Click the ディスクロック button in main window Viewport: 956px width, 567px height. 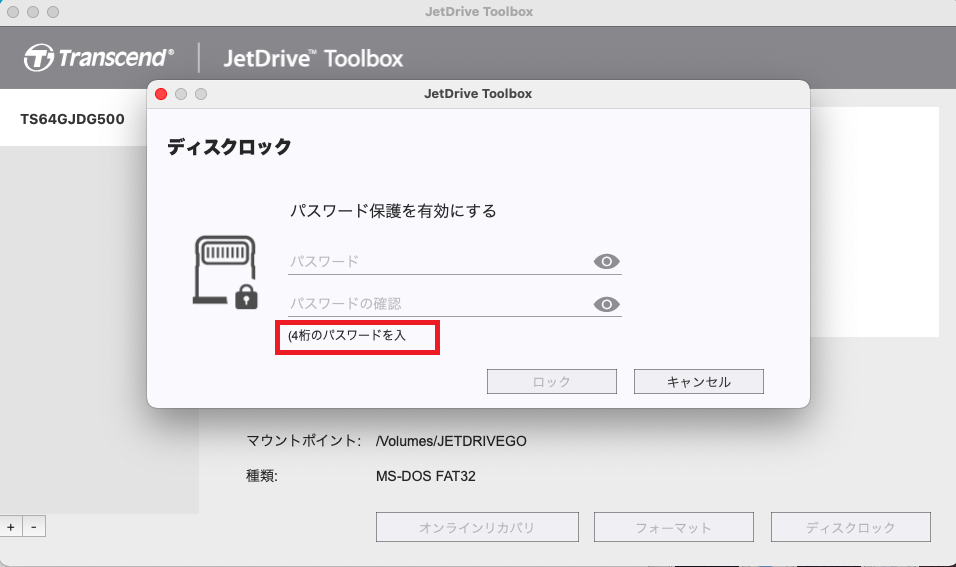851,527
